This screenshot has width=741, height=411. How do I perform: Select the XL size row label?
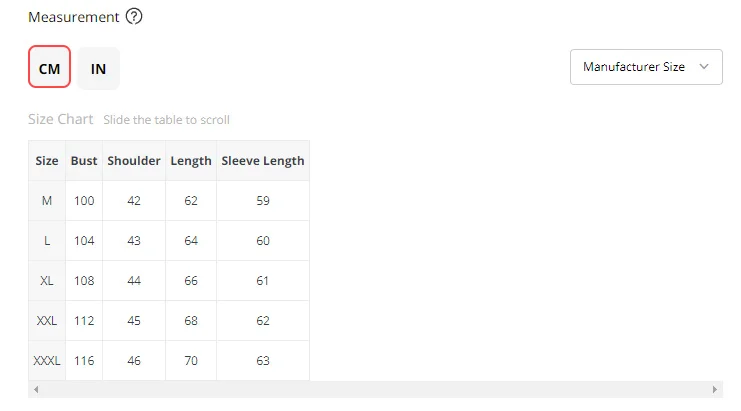point(47,280)
